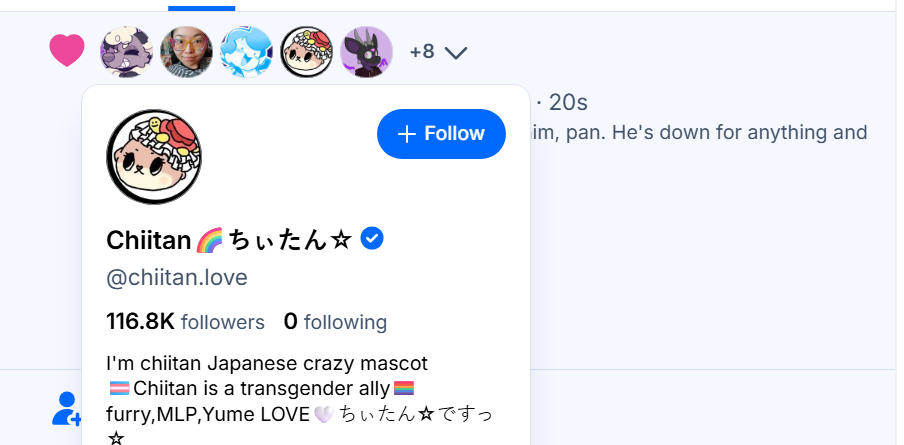This screenshot has height=445, width=904.
Task: Open the dark purple creature liker avatar
Action: [x=366, y=52]
